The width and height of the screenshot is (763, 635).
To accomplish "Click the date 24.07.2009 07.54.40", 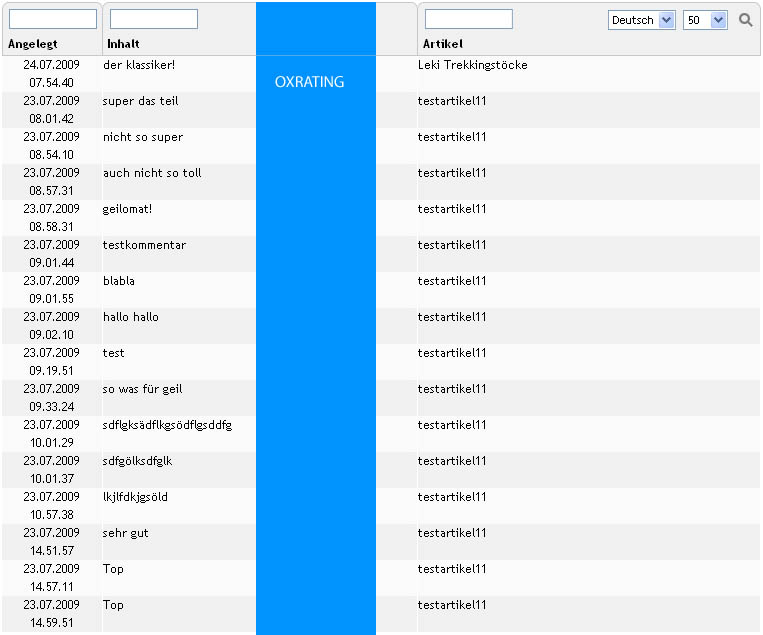I will tap(52, 73).
